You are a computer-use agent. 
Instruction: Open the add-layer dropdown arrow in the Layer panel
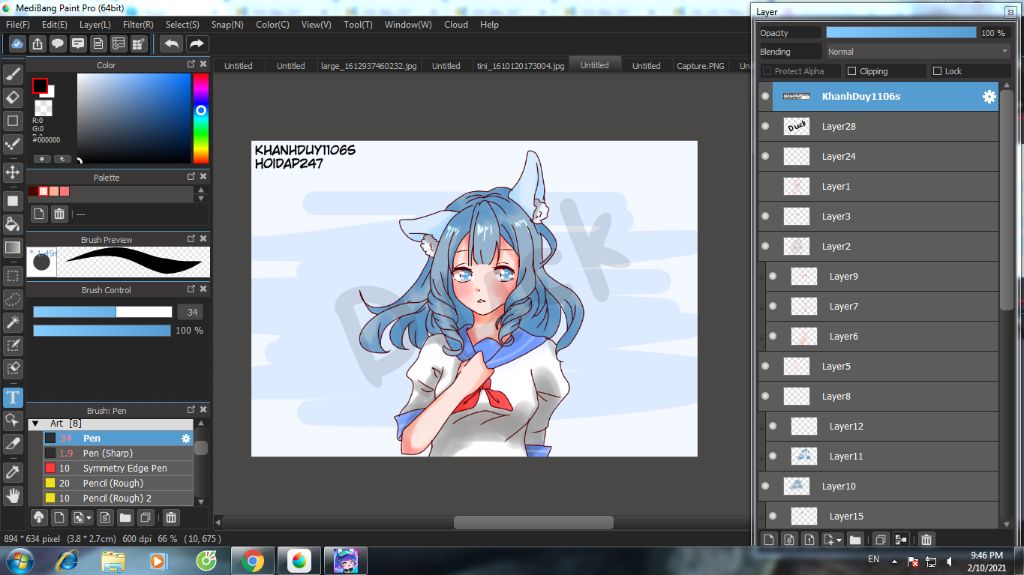coord(839,540)
